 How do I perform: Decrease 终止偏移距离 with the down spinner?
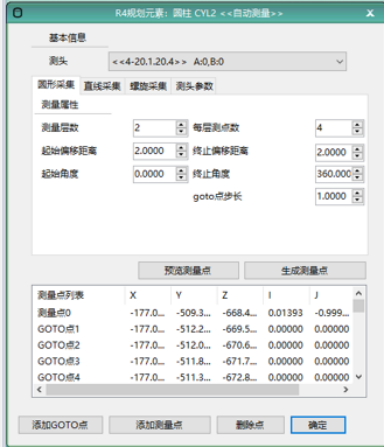[357, 156]
